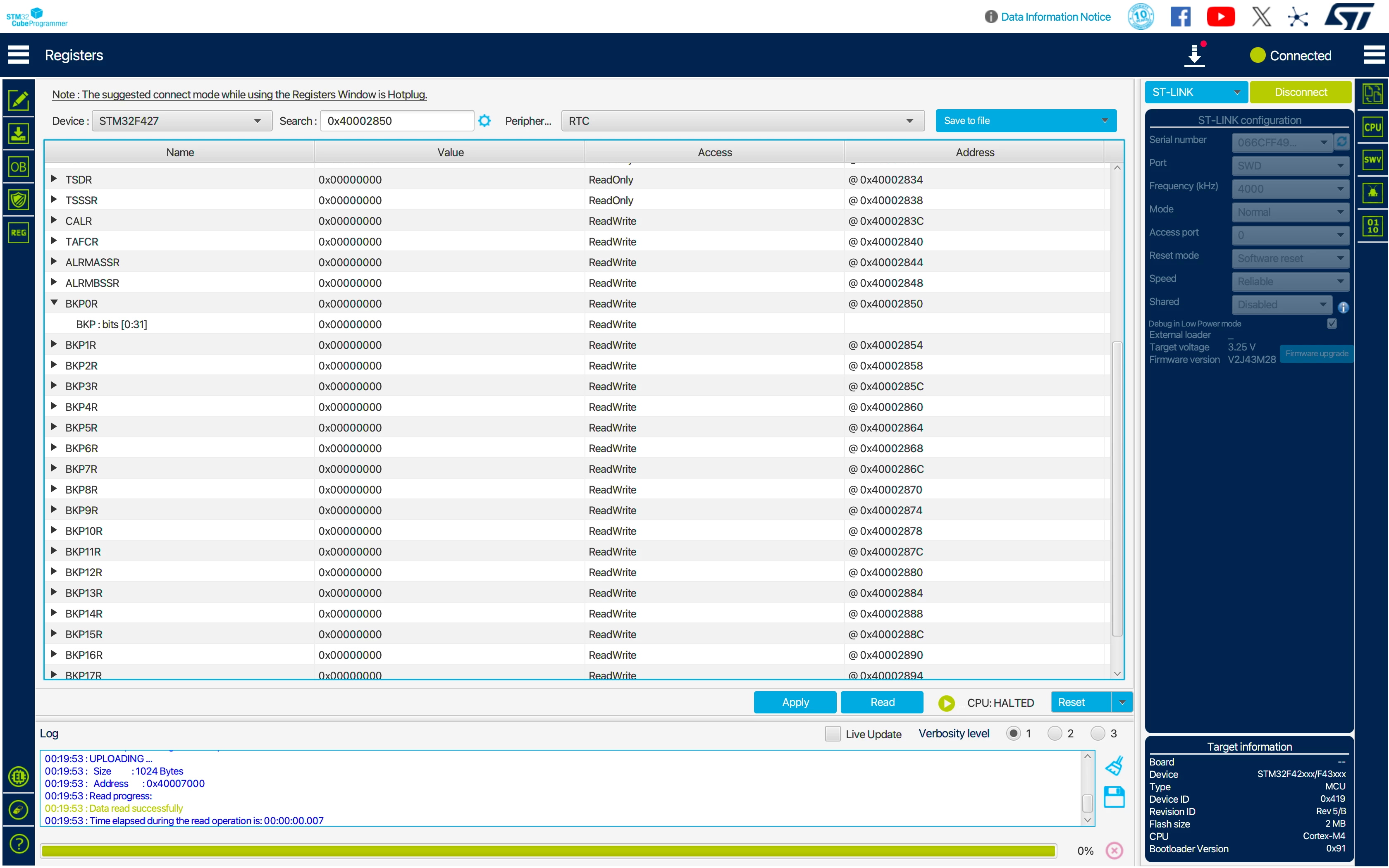Refresh the ST-LINK serial number list
Image resolution: width=1389 pixels, height=868 pixels.
click(1341, 142)
